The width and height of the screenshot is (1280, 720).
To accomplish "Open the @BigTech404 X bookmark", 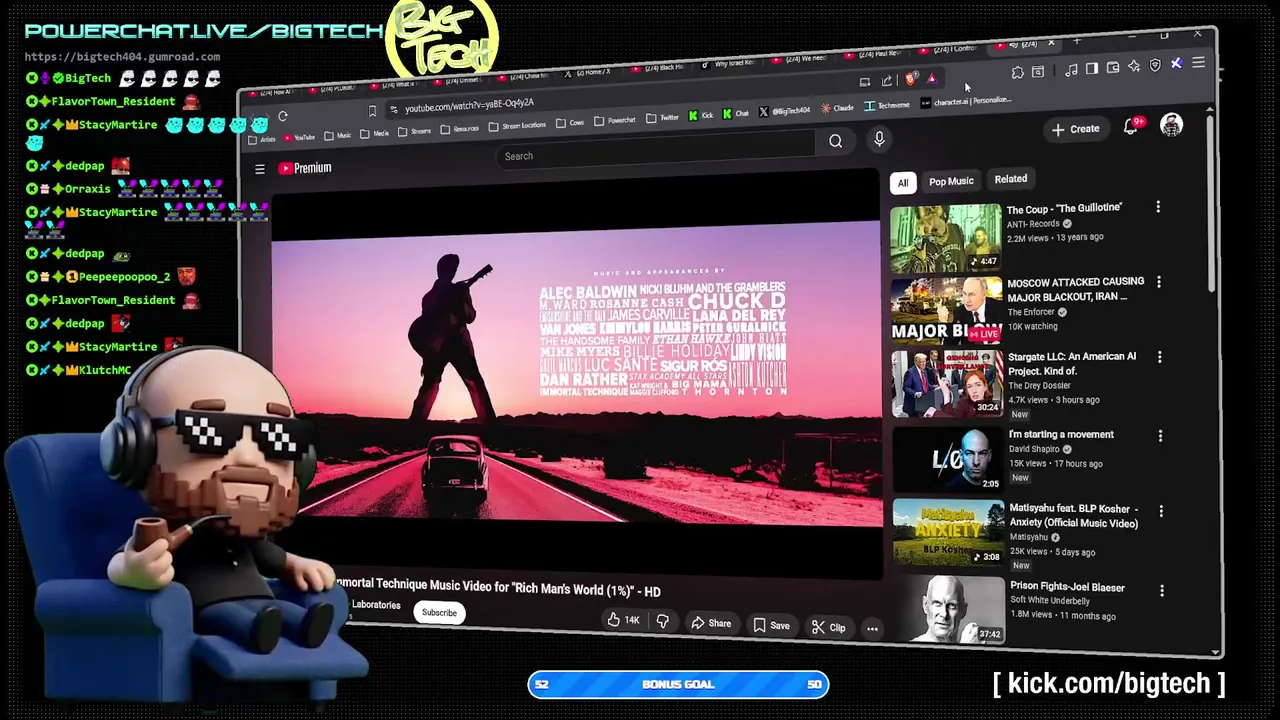I will point(784,111).
